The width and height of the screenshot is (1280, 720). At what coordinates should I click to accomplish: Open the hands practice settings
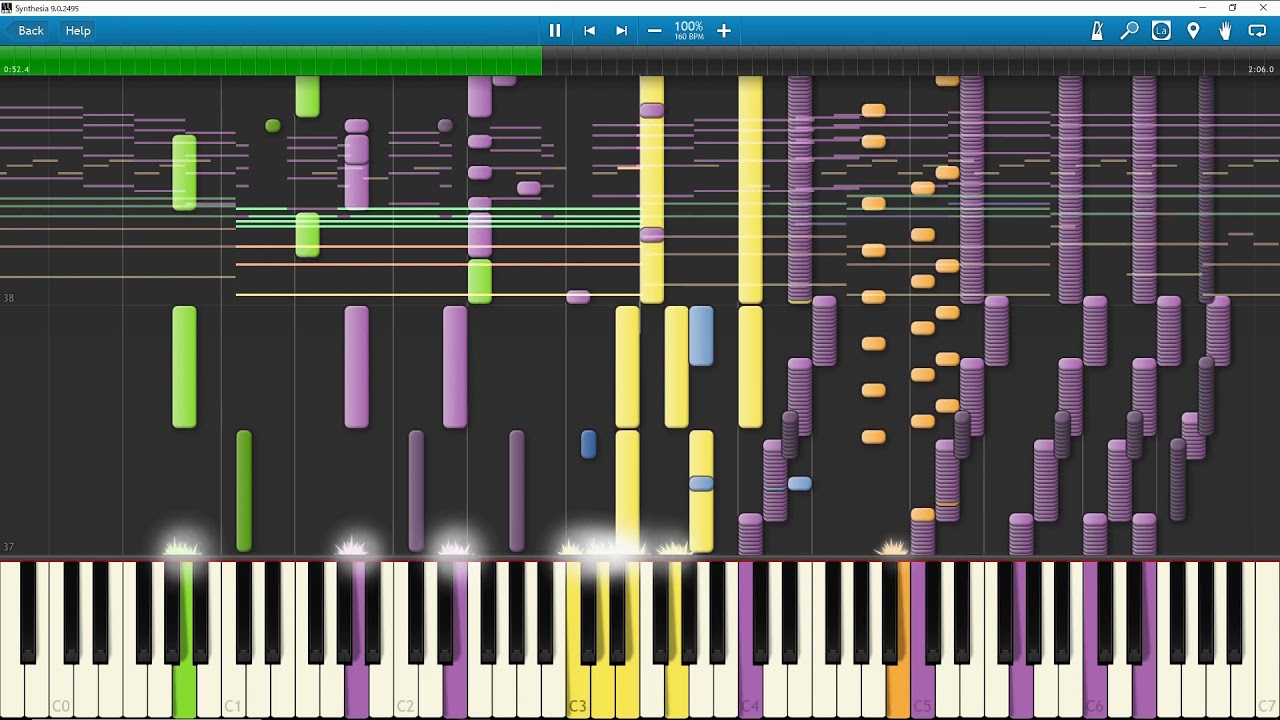coord(1225,31)
